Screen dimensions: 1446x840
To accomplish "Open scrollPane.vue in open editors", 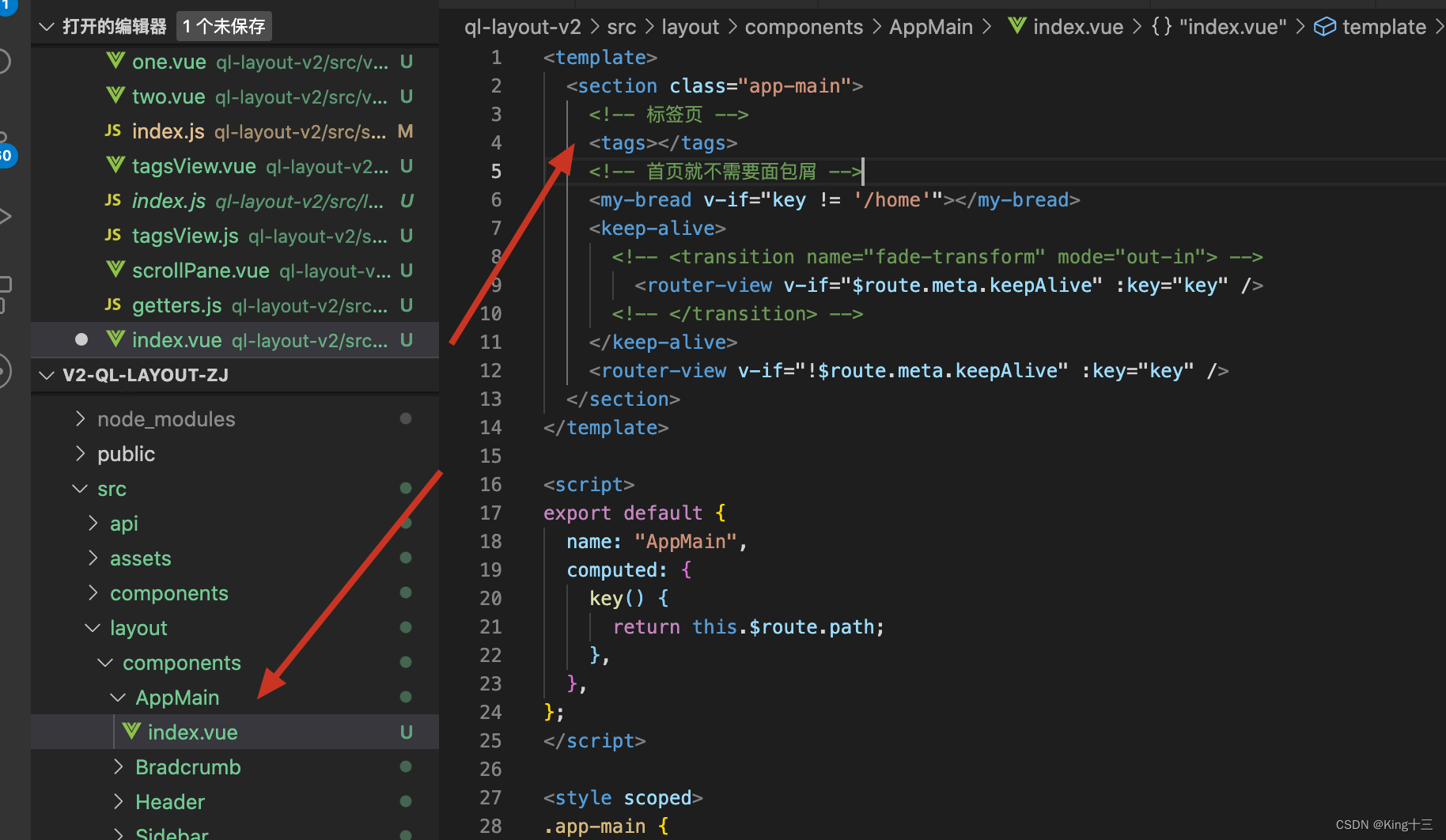I will click(x=235, y=271).
